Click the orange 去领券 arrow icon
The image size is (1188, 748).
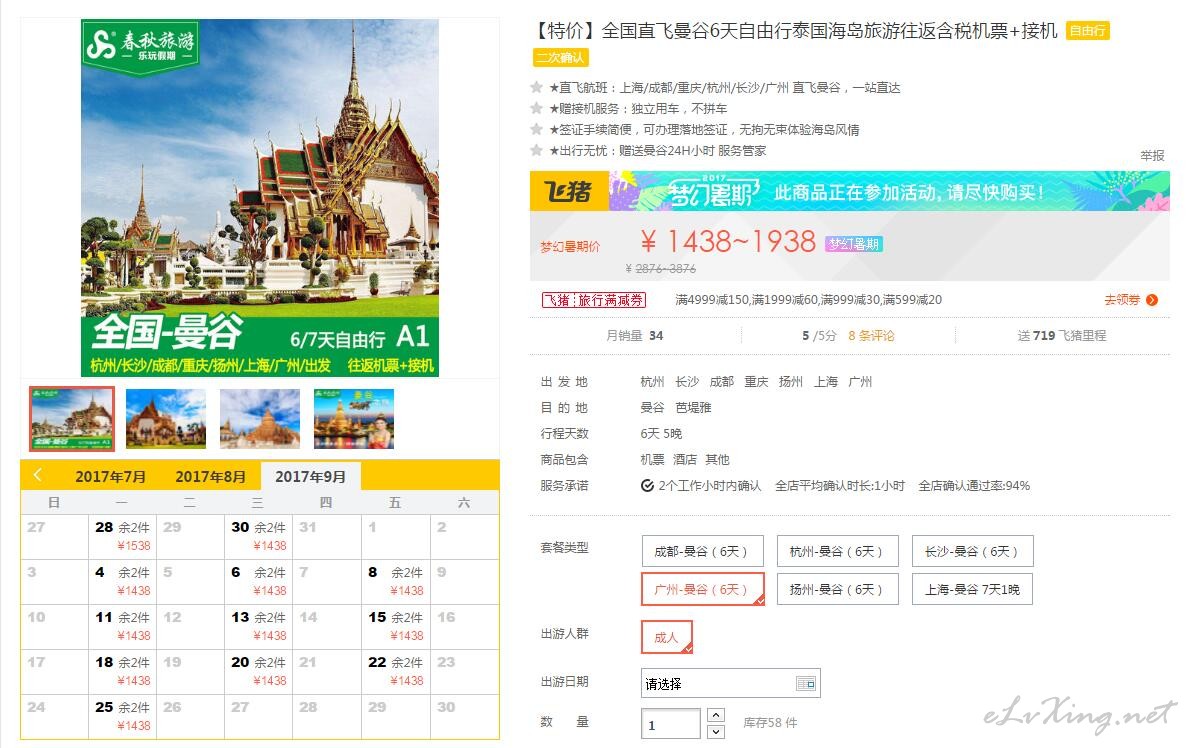1152,300
